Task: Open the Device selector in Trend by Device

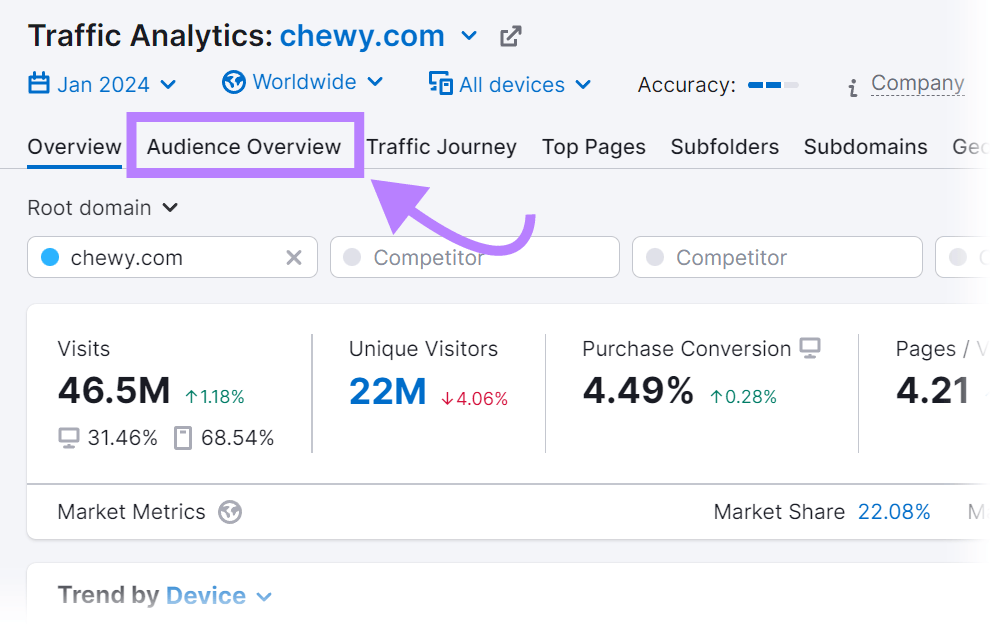Action: 216,595
